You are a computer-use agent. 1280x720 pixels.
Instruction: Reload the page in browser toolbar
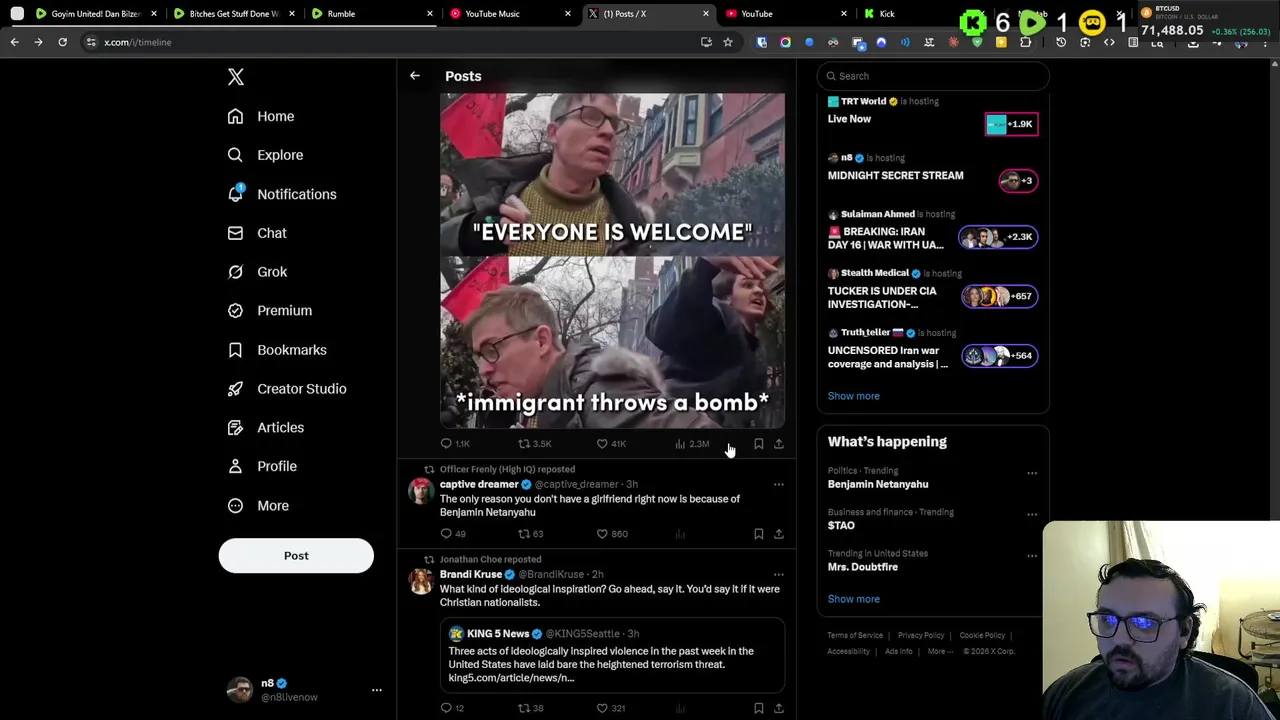[x=62, y=42]
